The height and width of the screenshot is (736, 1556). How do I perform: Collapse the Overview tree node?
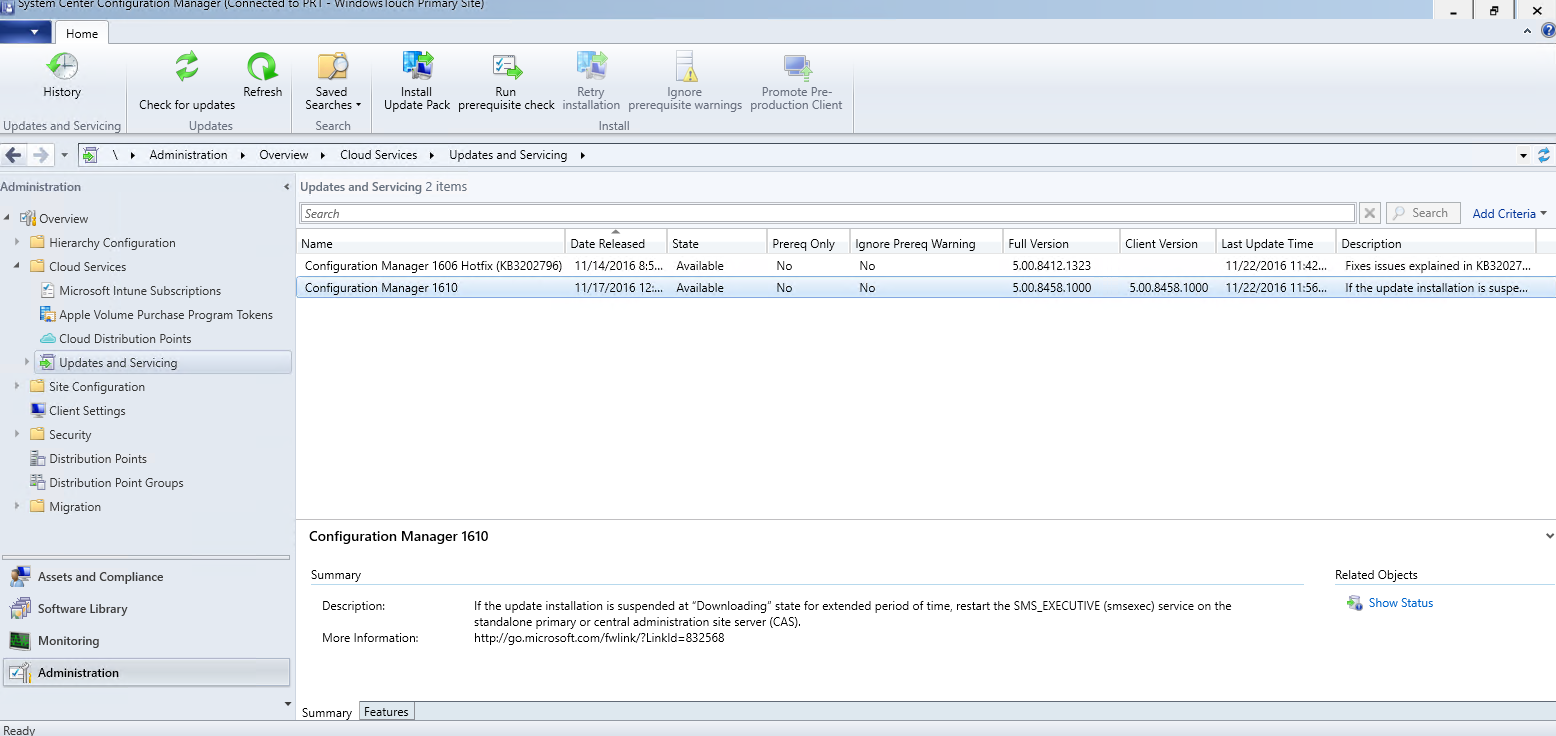8,218
